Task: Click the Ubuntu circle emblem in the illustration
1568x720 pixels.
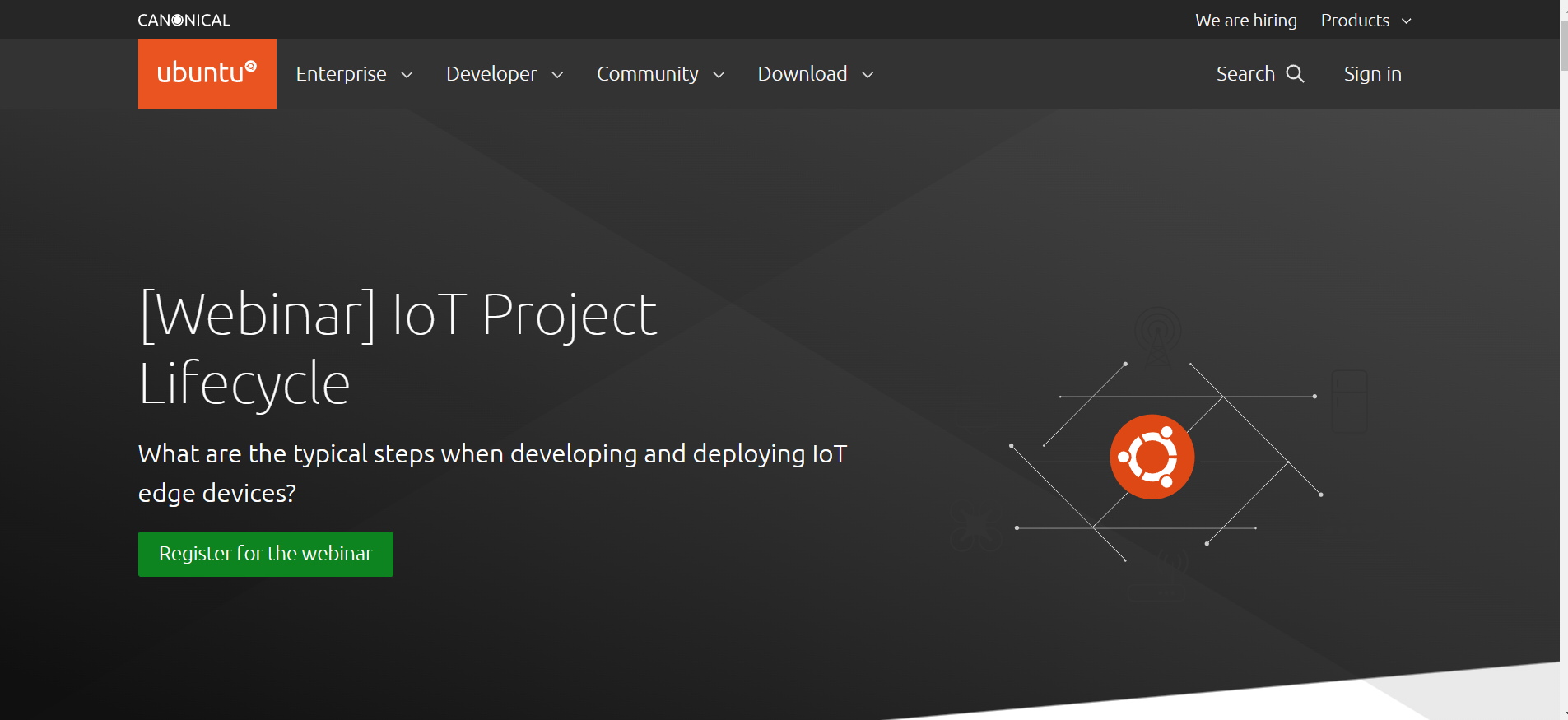Action: tap(1152, 457)
